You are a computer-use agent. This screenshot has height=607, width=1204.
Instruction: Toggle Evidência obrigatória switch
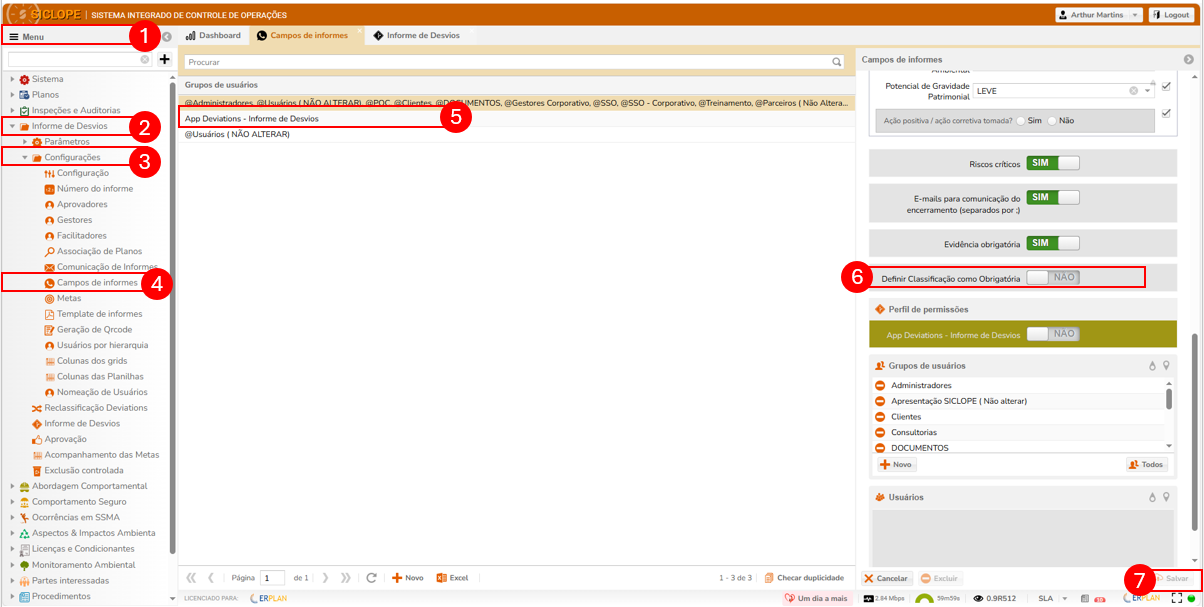click(x=1053, y=243)
